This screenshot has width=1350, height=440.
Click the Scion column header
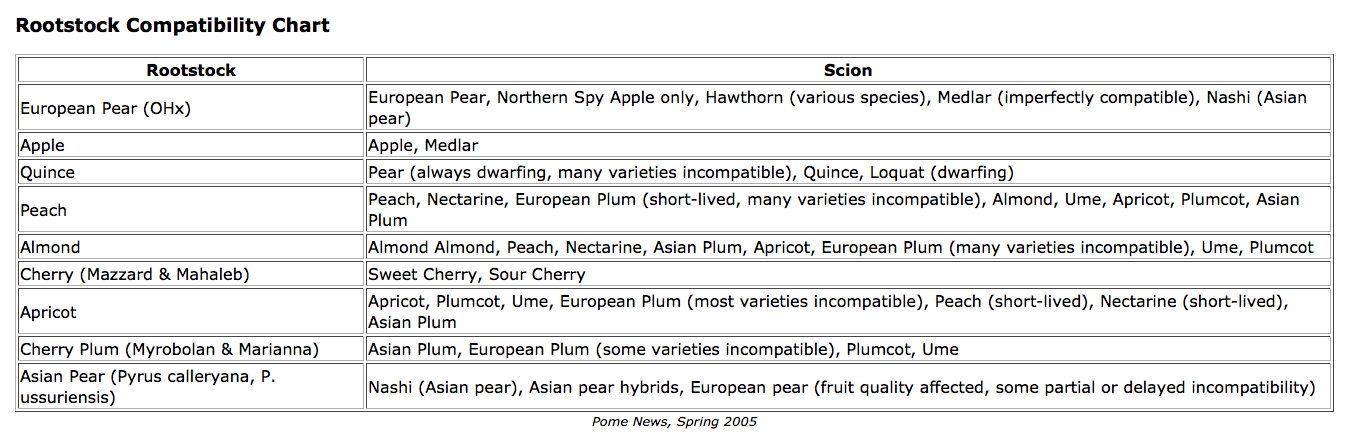click(847, 70)
